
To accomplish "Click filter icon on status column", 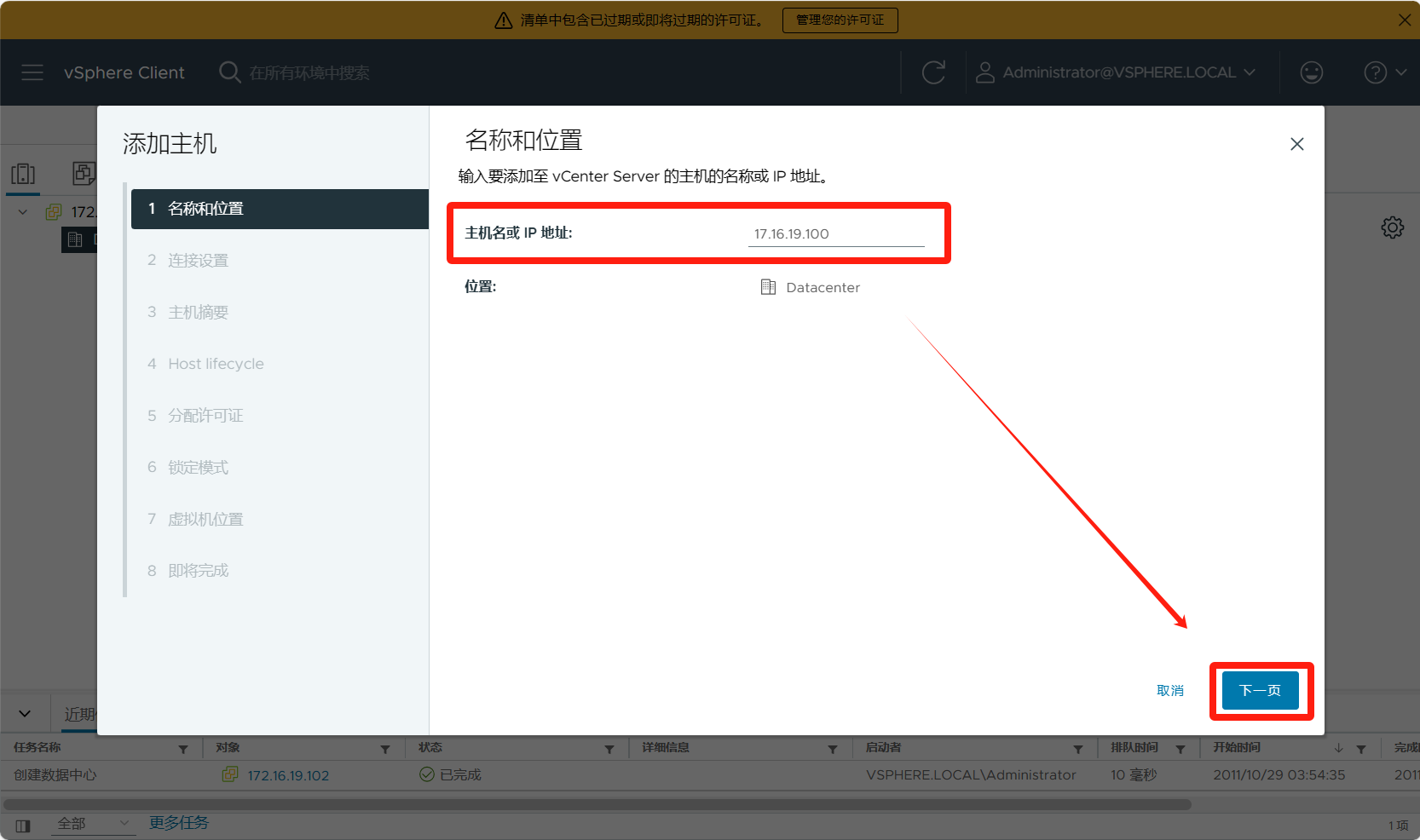I will coord(609,749).
